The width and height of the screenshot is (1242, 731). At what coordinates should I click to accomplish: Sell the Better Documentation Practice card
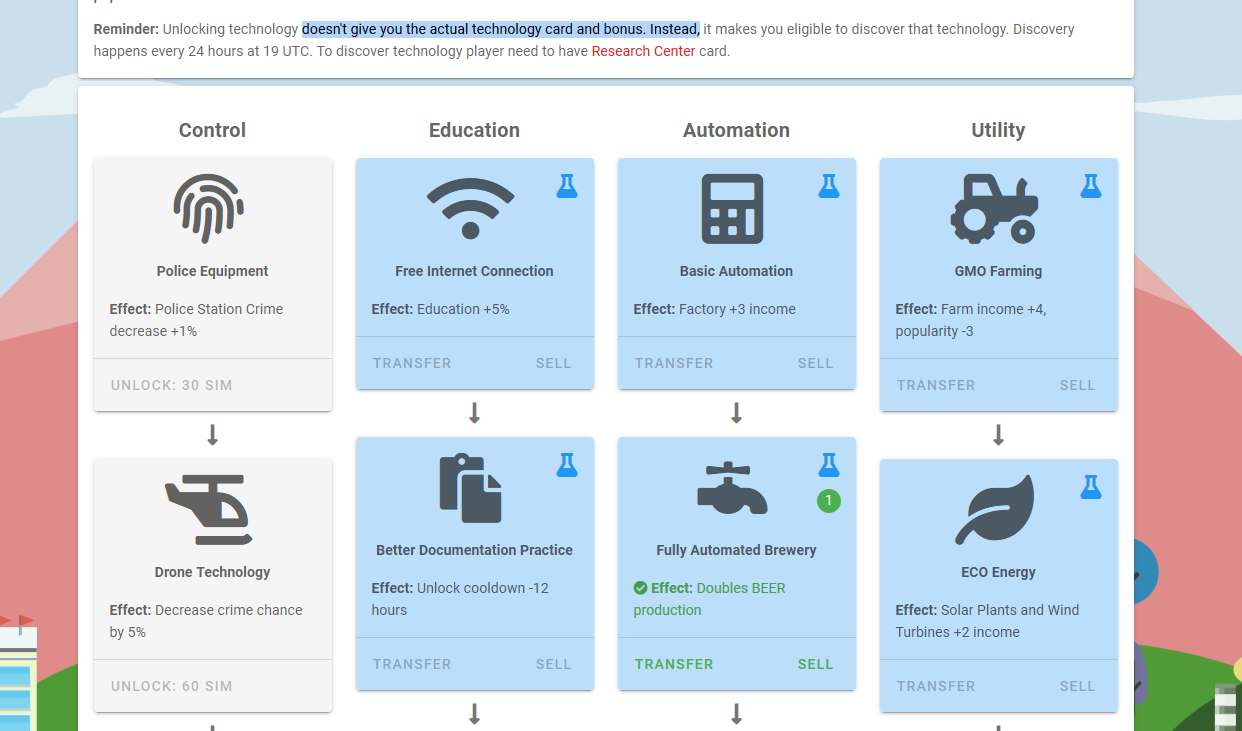point(553,664)
